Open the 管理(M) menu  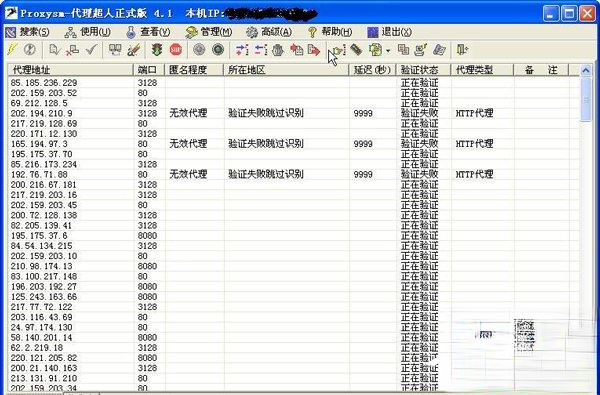[209, 32]
